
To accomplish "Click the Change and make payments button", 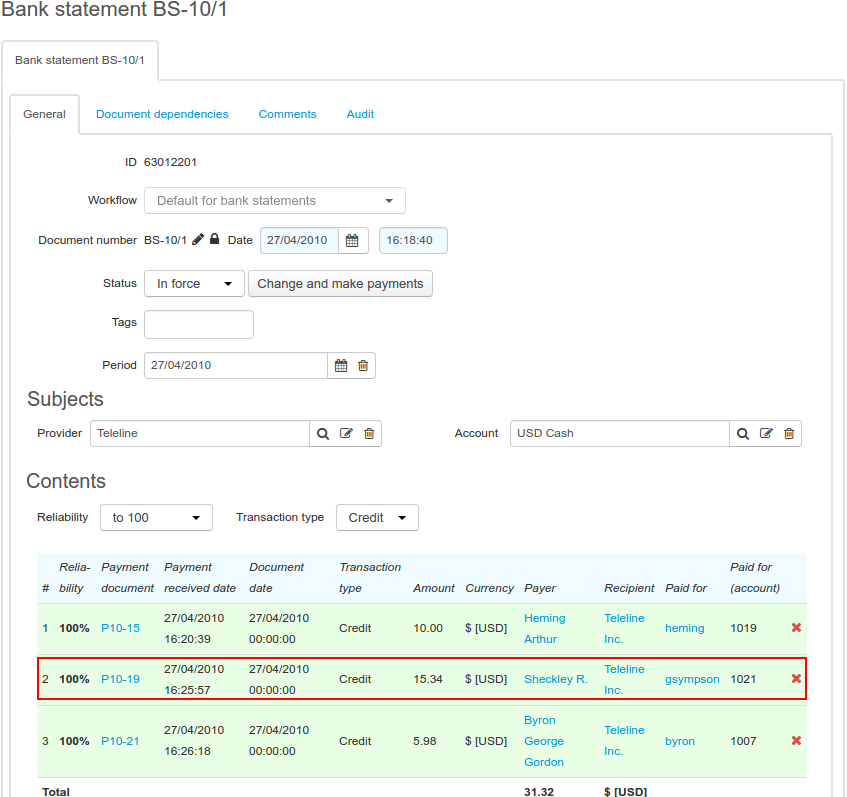I will (340, 284).
